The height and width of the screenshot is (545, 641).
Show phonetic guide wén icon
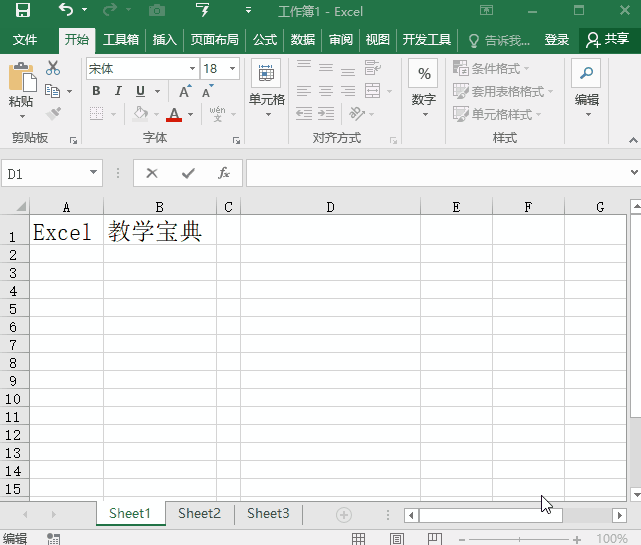pyautogui.click(x=217, y=114)
